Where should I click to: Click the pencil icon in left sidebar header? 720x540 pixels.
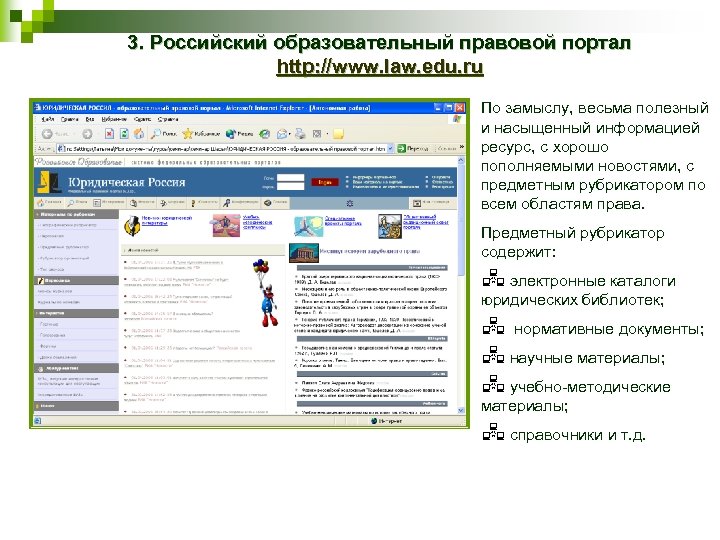click(40, 280)
